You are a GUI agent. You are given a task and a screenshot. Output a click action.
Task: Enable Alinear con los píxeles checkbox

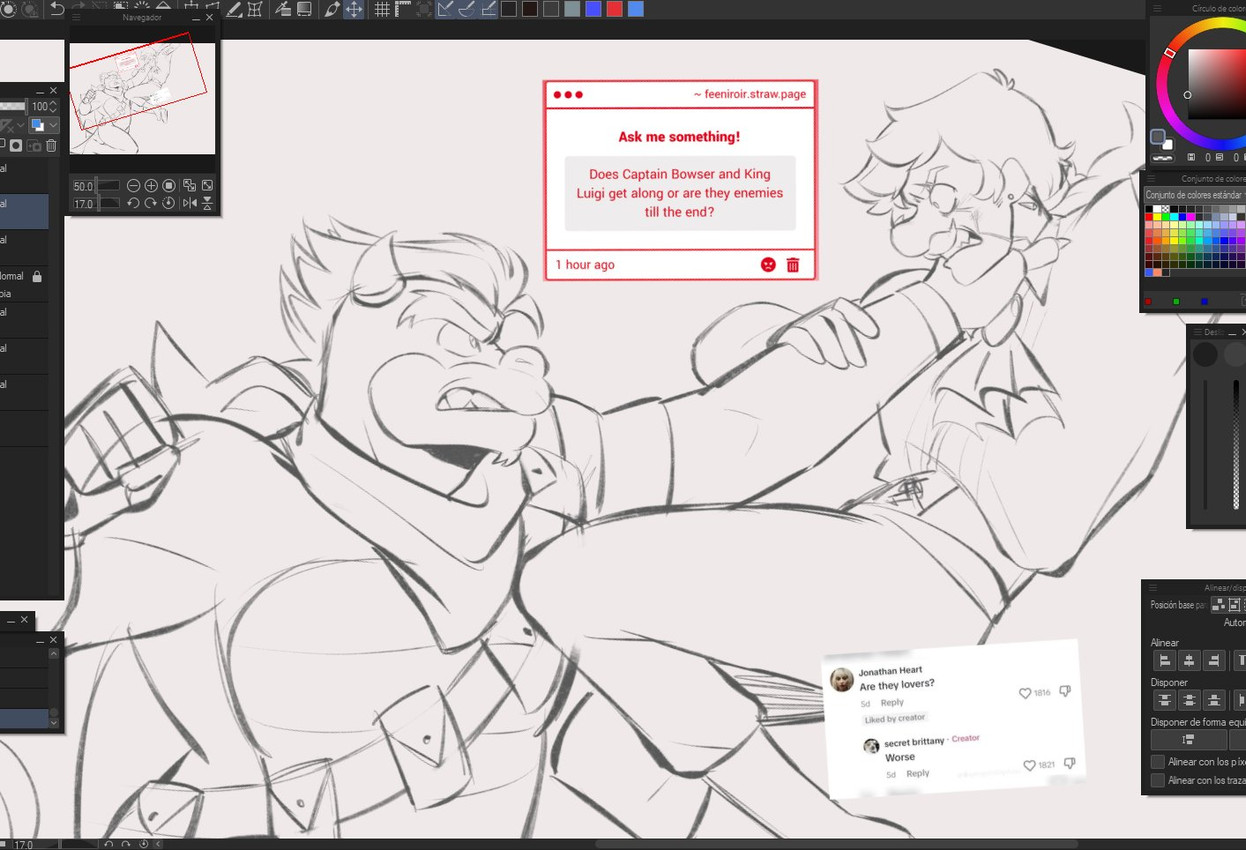point(1158,761)
